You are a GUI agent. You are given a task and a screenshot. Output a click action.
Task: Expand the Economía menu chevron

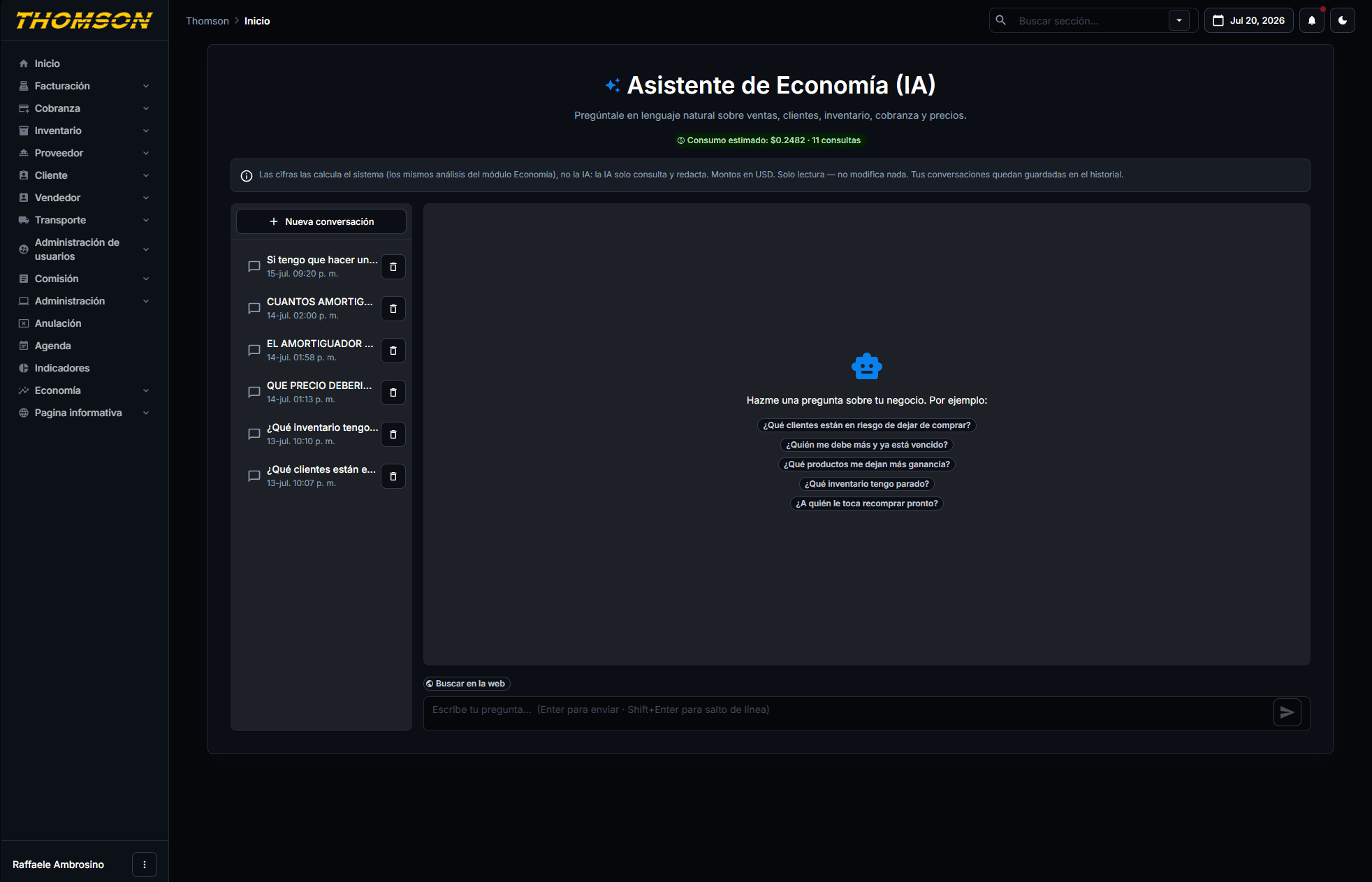[146, 390]
